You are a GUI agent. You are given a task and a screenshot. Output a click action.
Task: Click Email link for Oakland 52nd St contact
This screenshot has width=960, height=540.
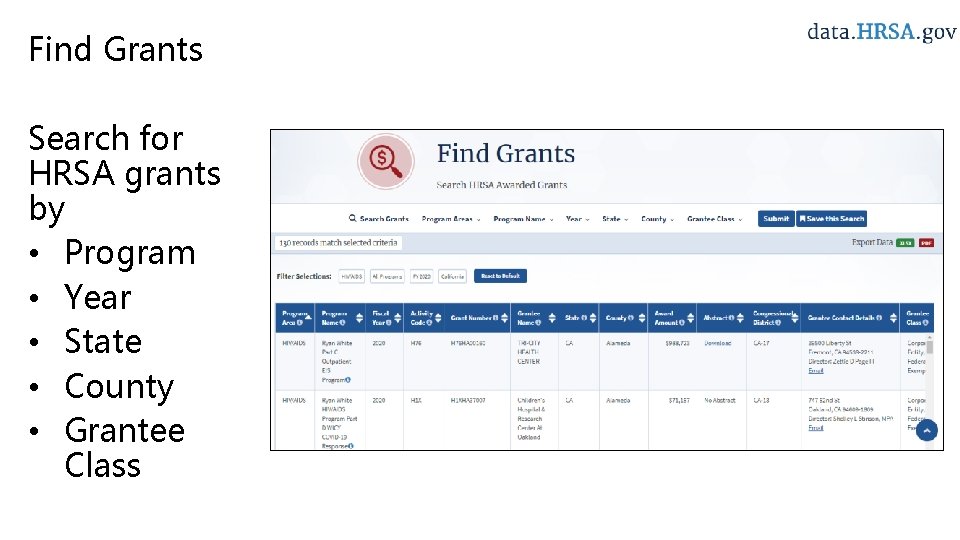click(x=816, y=428)
